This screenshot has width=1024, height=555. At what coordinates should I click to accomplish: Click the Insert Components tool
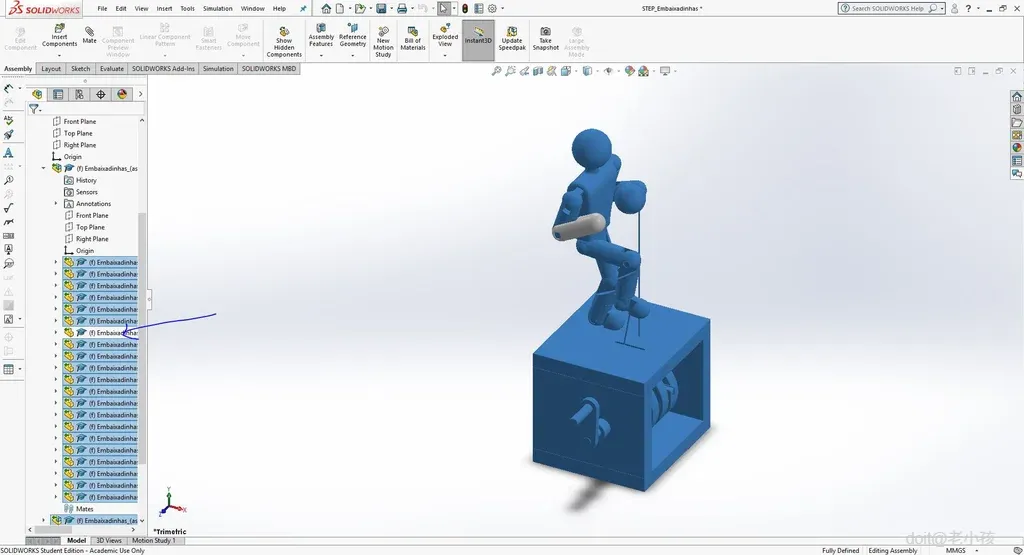point(59,36)
